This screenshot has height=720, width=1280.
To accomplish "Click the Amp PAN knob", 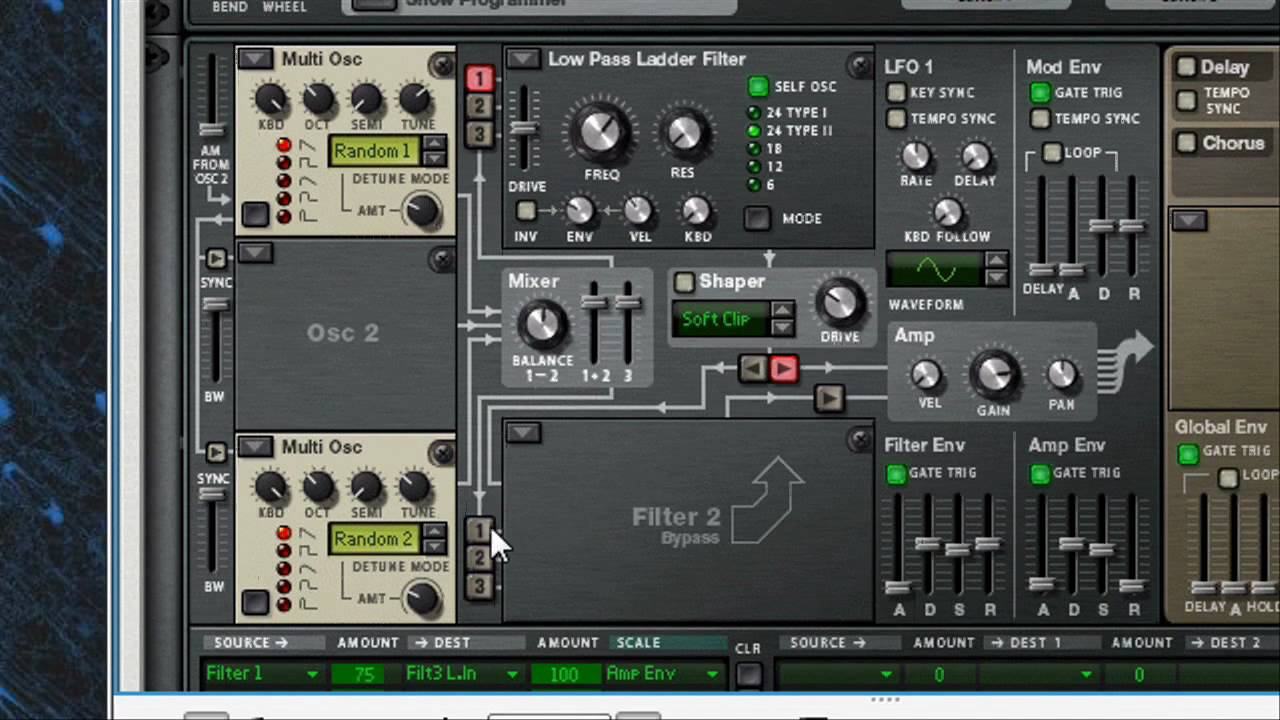I will [1061, 375].
